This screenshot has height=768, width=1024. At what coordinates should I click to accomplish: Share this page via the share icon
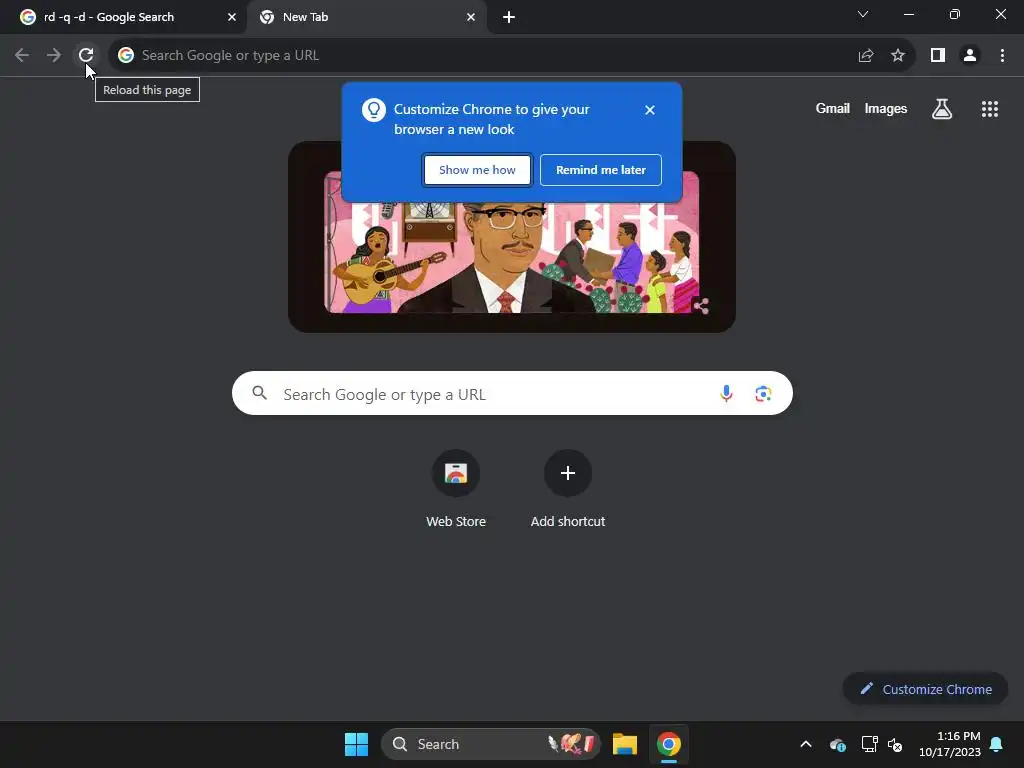point(866,56)
